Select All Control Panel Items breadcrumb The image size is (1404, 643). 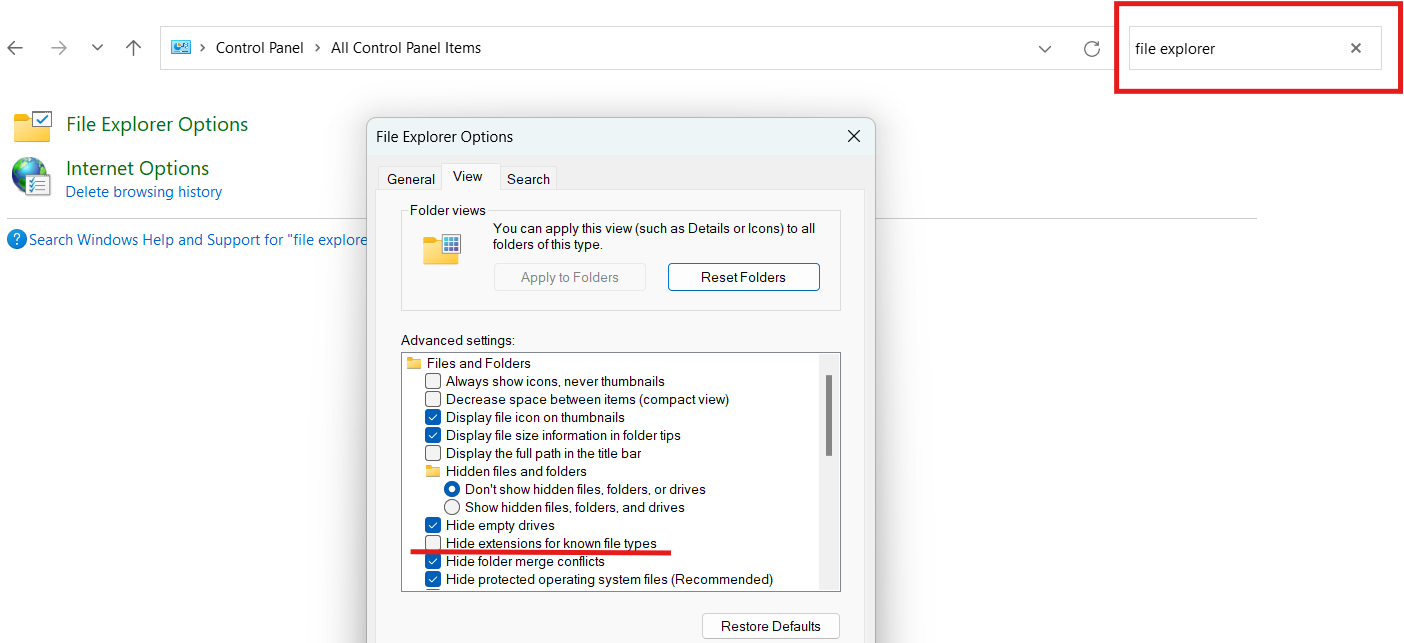point(406,48)
